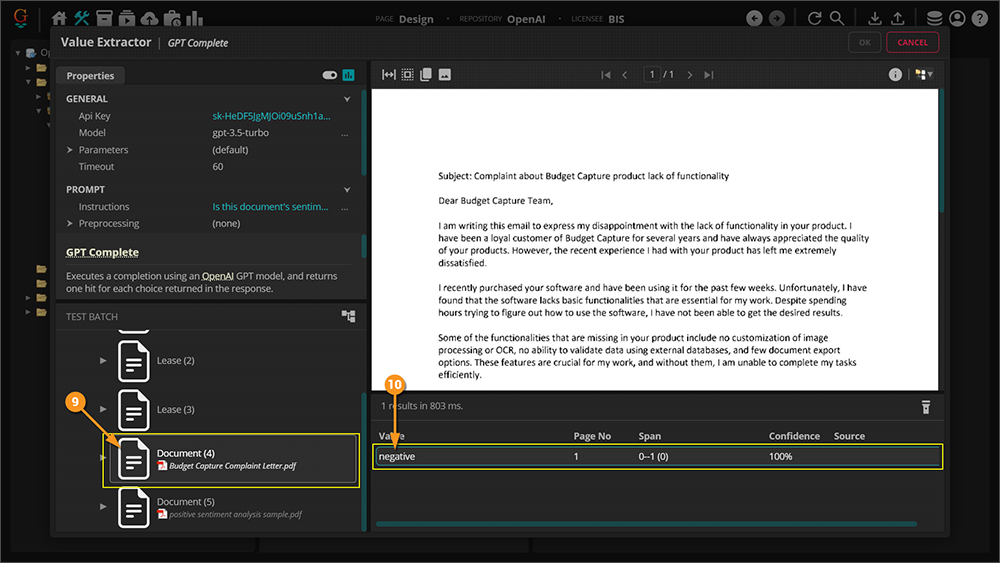Click the copy pages icon in viewer toolbar
Viewport: 1000px width, 563px height.
click(x=426, y=75)
